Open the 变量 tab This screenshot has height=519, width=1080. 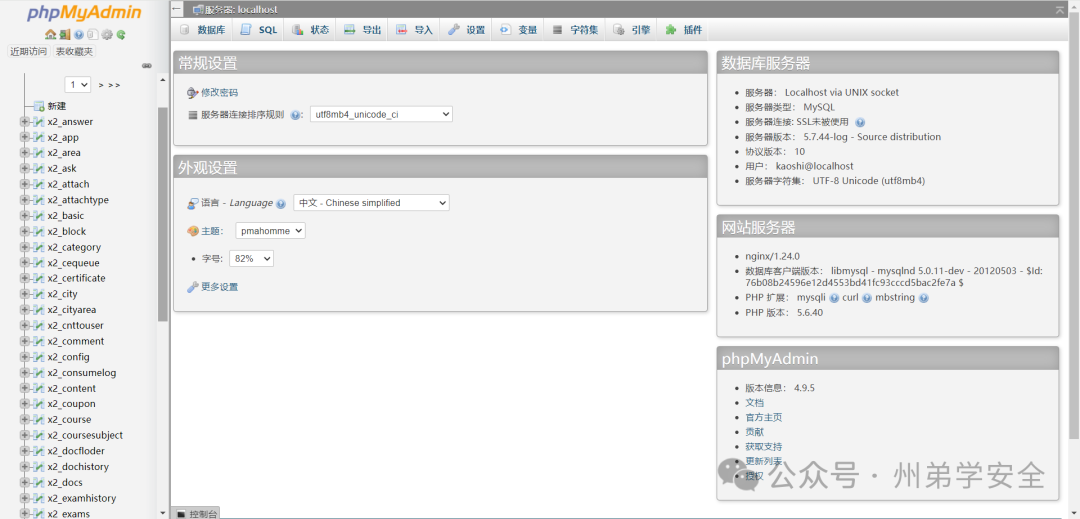click(x=519, y=30)
